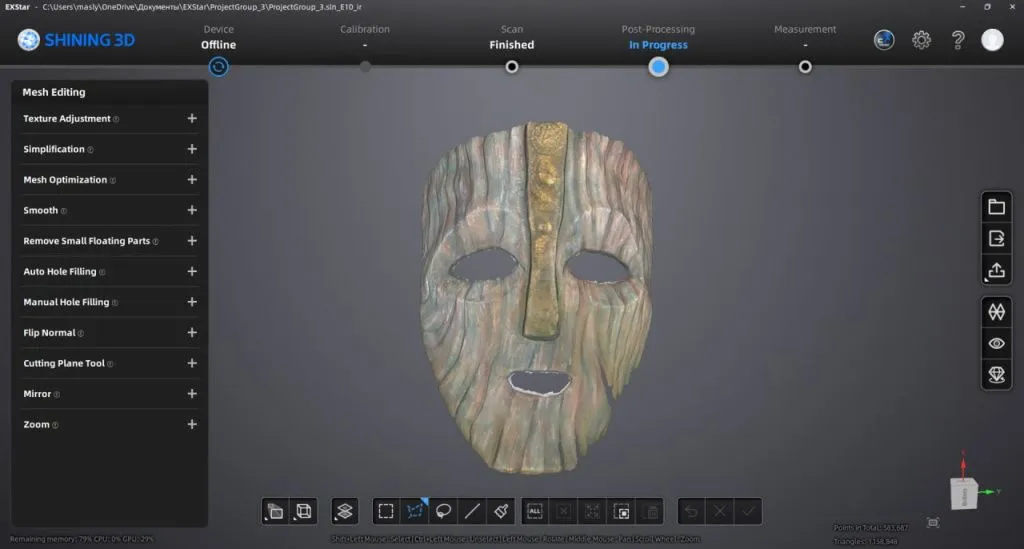Activate the polygon selection tool
The height and width of the screenshot is (549, 1024).
pyautogui.click(x=414, y=511)
